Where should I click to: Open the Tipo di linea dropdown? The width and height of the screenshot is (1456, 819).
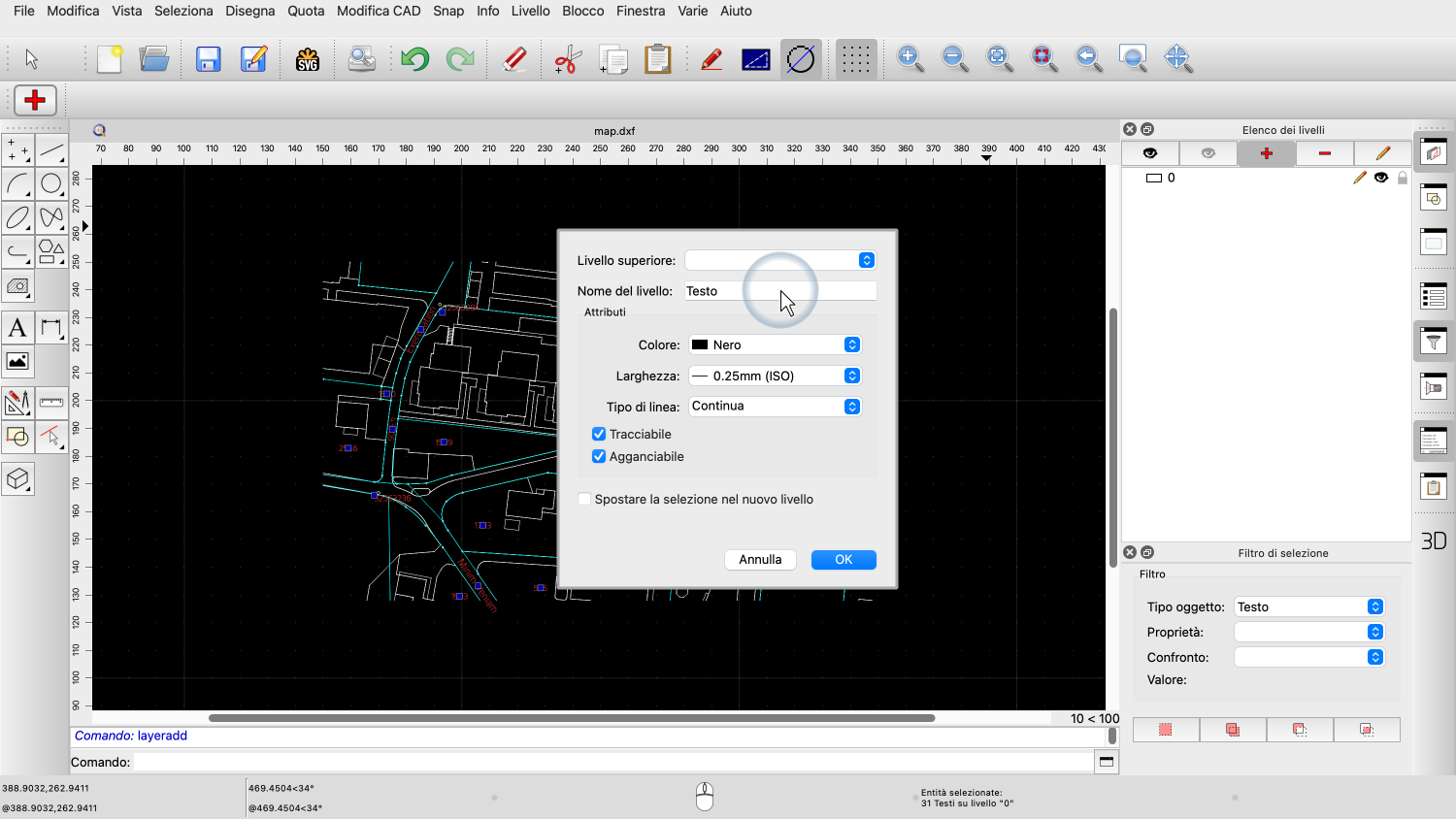pyautogui.click(x=775, y=407)
